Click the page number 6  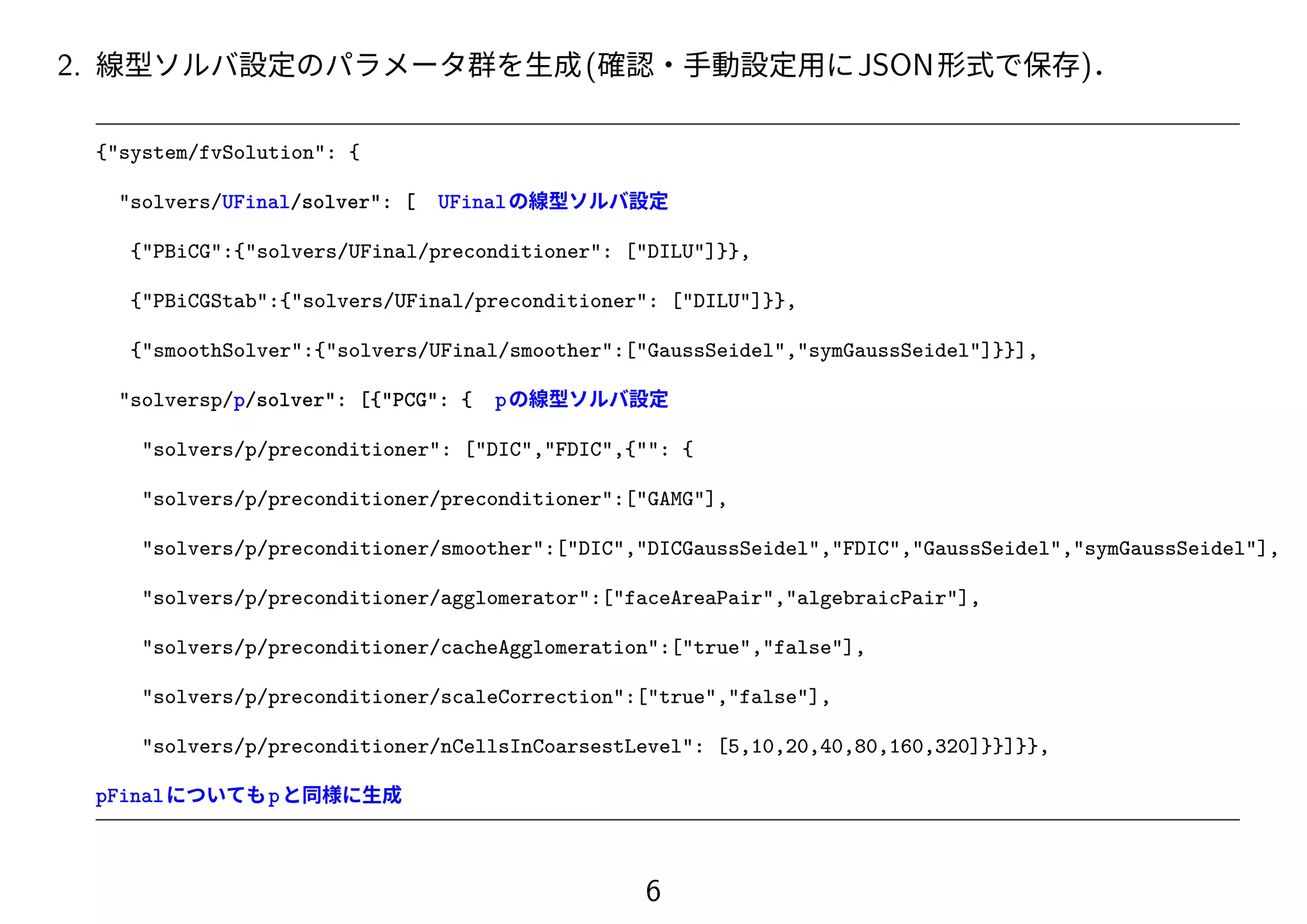653,891
